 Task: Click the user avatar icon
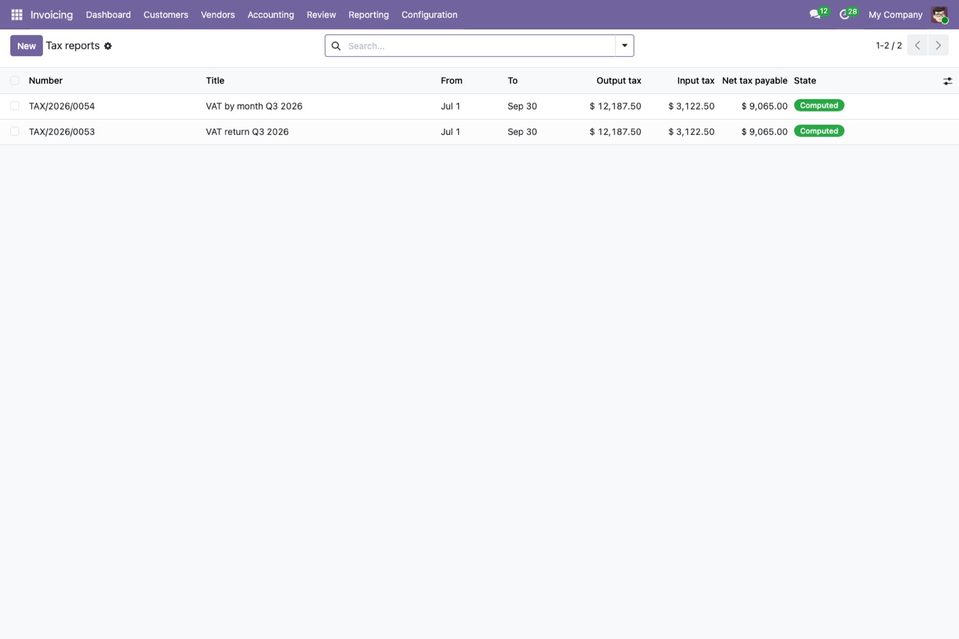tap(939, 14)
